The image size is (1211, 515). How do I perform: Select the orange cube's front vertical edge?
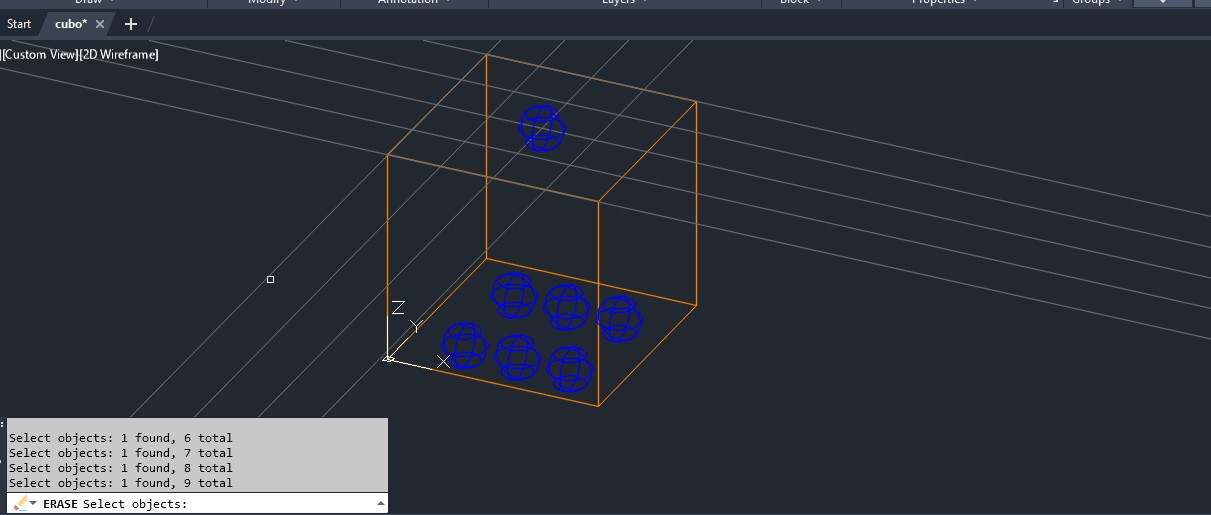pos(598,300)
